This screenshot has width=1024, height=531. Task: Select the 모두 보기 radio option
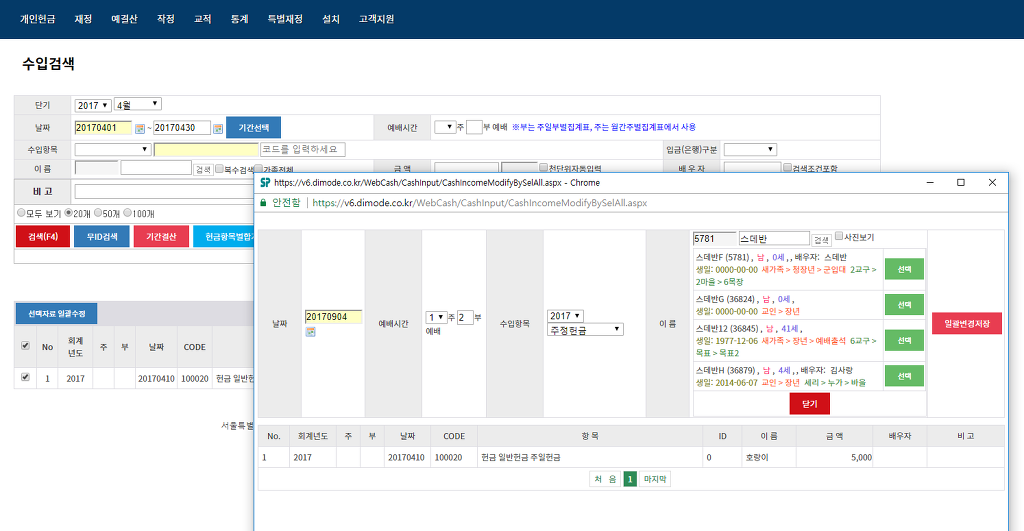(21, 213)
